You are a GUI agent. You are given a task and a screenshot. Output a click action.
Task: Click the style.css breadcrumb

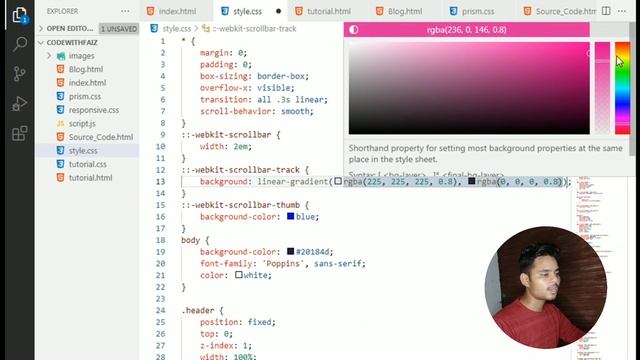pyautogui.click(x=176, y=29)
